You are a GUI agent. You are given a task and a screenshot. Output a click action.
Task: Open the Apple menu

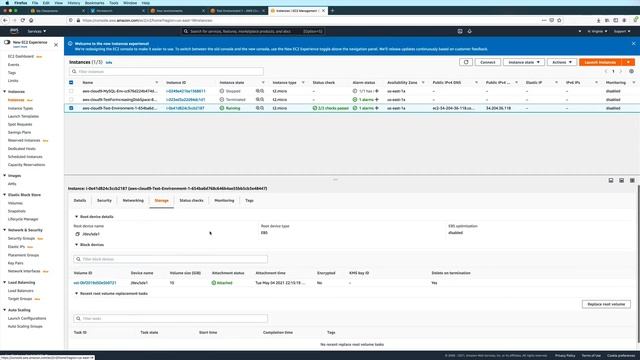(7, 3)
